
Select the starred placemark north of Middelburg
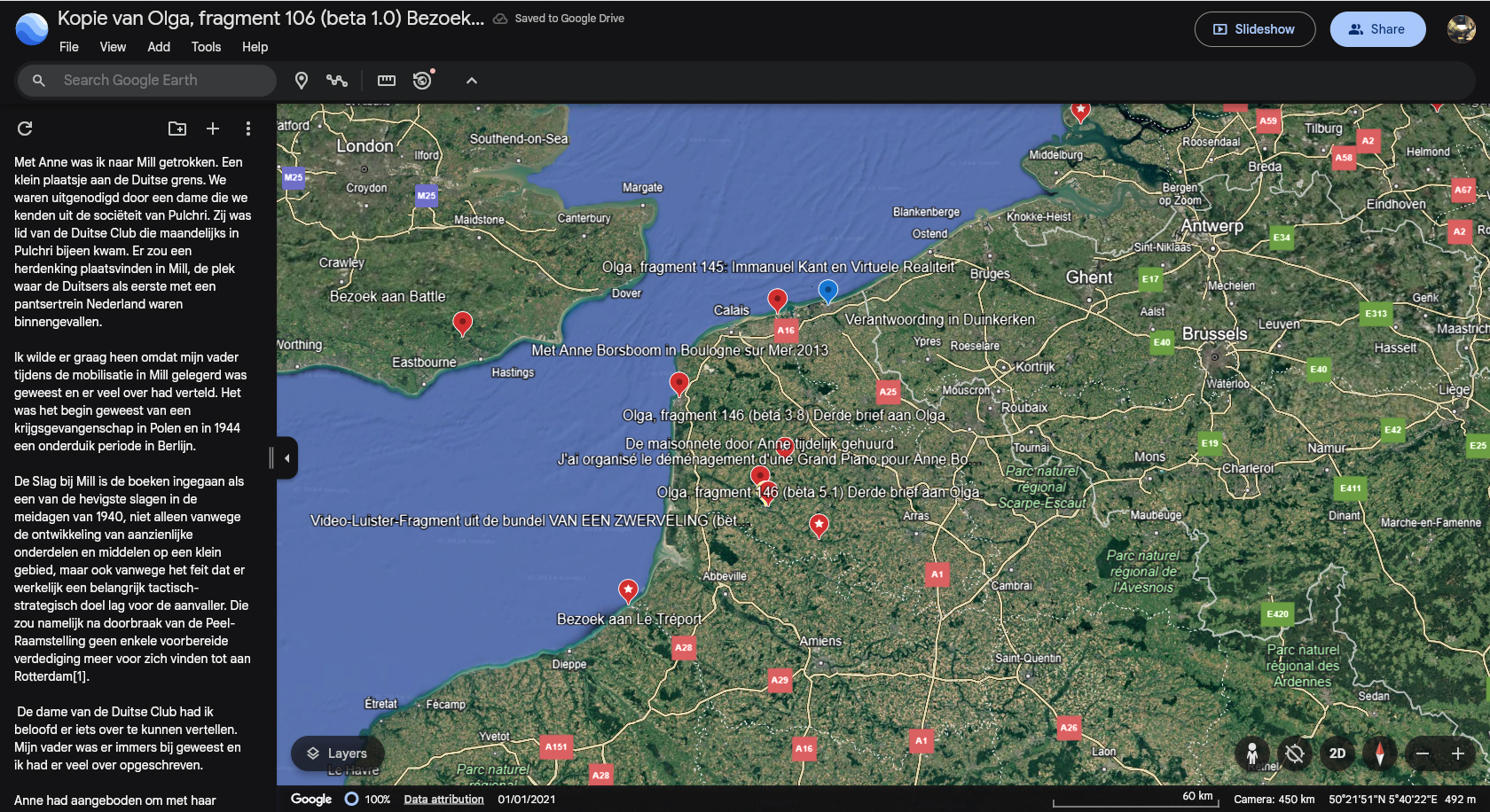pyautogui.click(x=1080, y=111)
